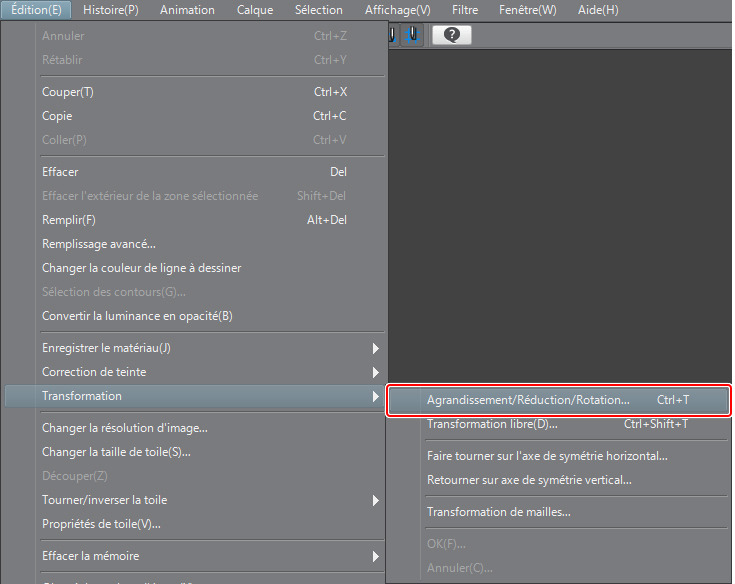735x584 pixels.
Task: Open the Histoire(P) menu
Action: [x=111, y=10]
